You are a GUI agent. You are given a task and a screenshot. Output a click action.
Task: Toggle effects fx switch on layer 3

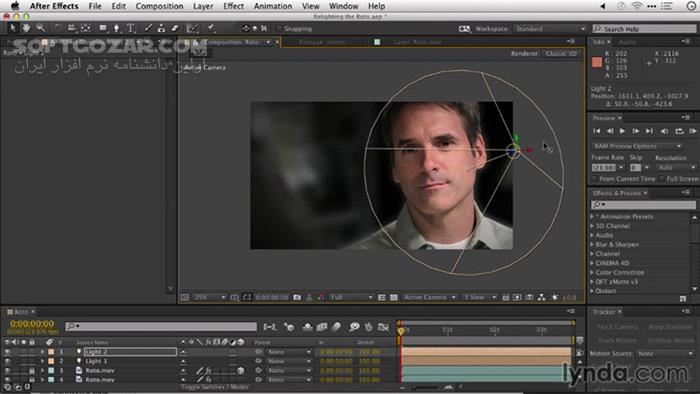point(208,370)
